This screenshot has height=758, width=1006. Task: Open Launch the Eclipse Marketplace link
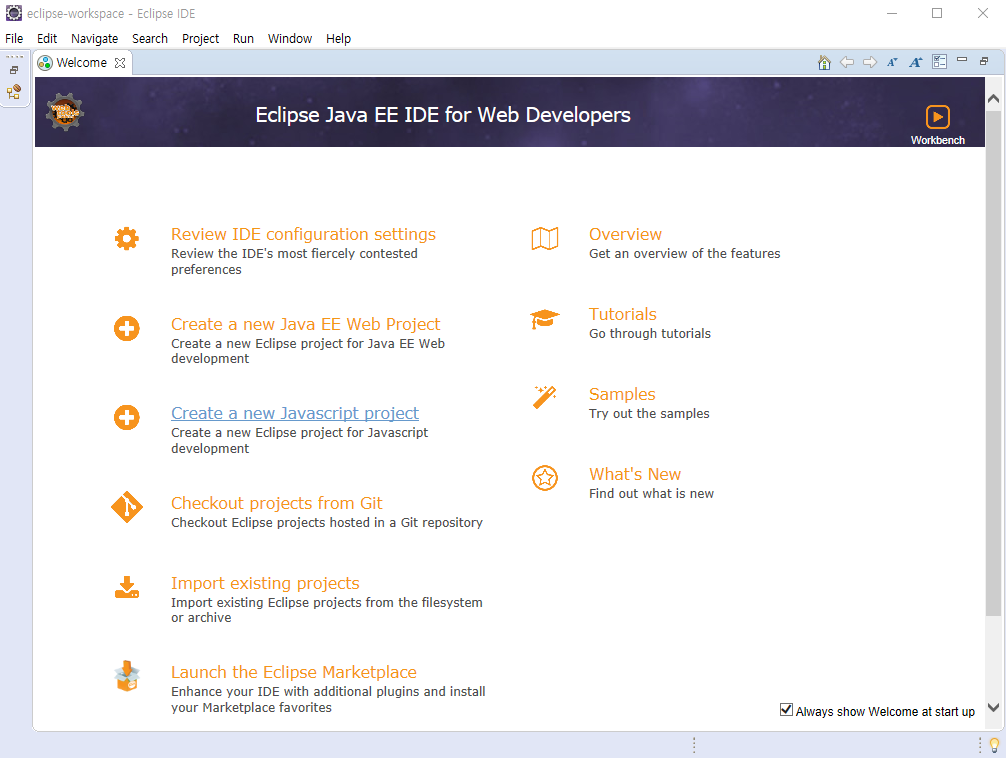coord(294,672)
